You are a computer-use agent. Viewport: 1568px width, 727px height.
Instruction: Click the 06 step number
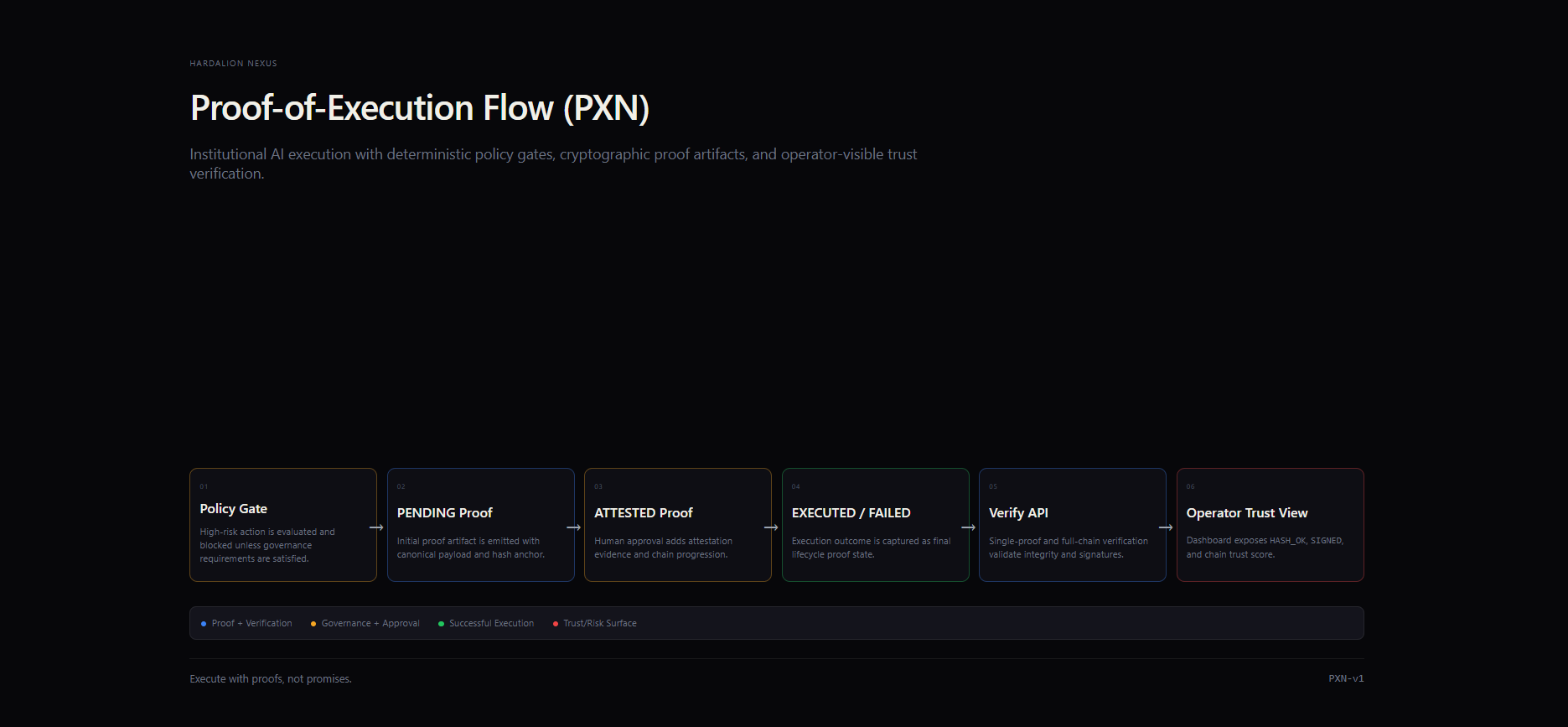tap(1191, 486)
